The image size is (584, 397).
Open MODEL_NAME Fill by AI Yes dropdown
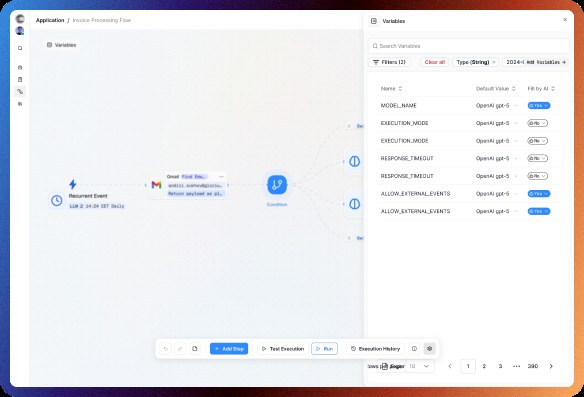(x=539, y=106)
